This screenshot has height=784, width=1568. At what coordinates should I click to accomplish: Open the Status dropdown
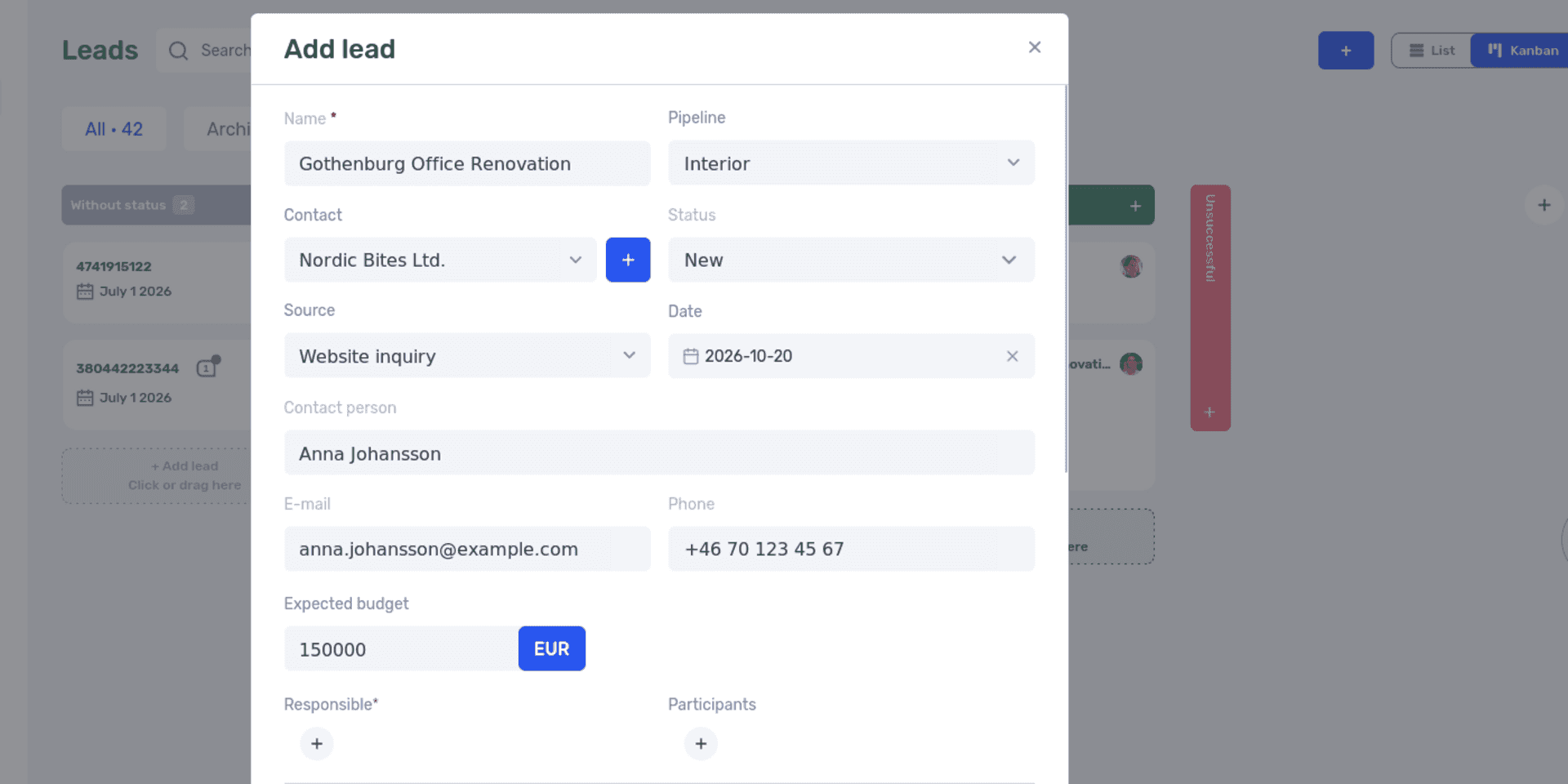[851, 260]
